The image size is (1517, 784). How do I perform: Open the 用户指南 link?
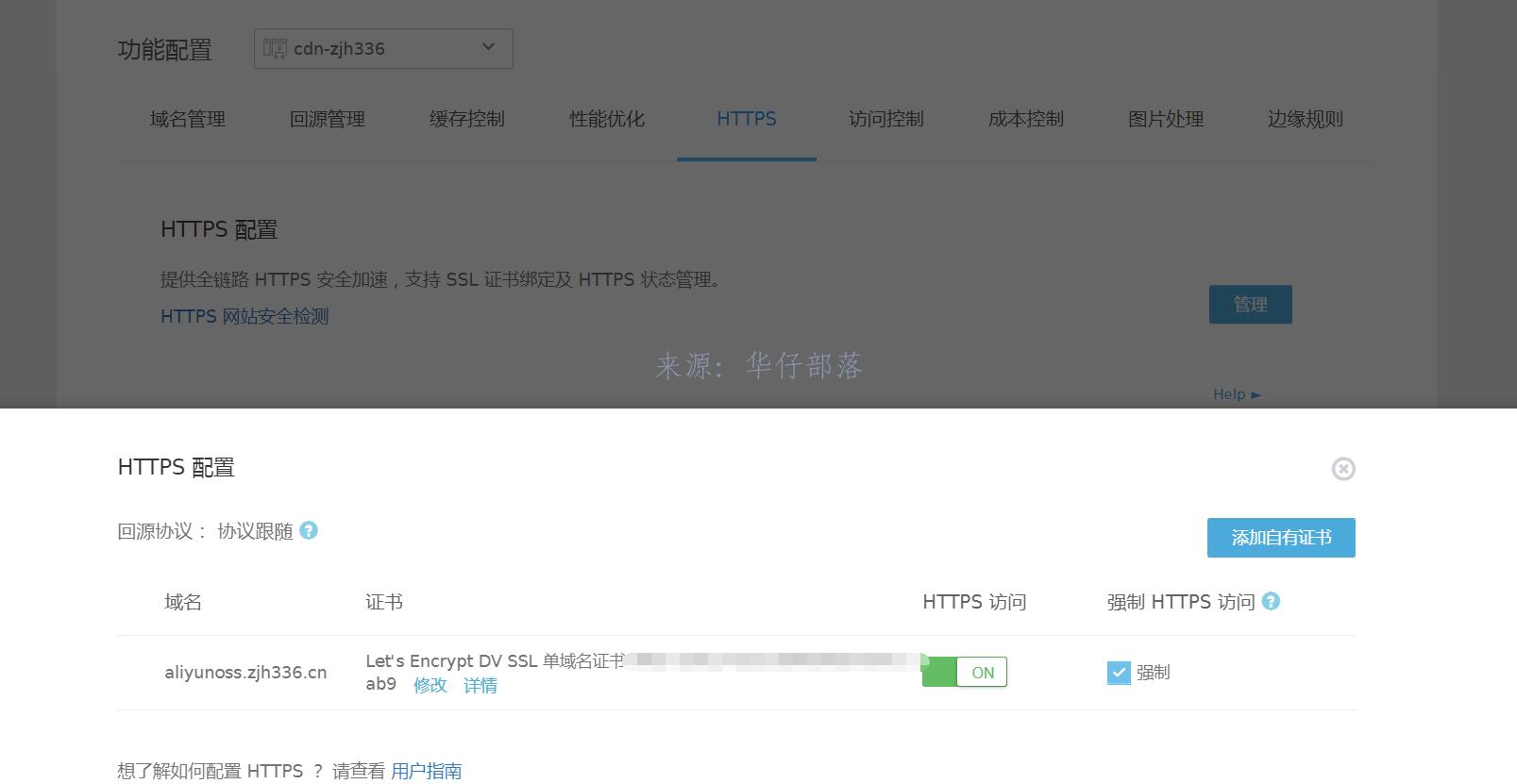click(x=427, y=771)
